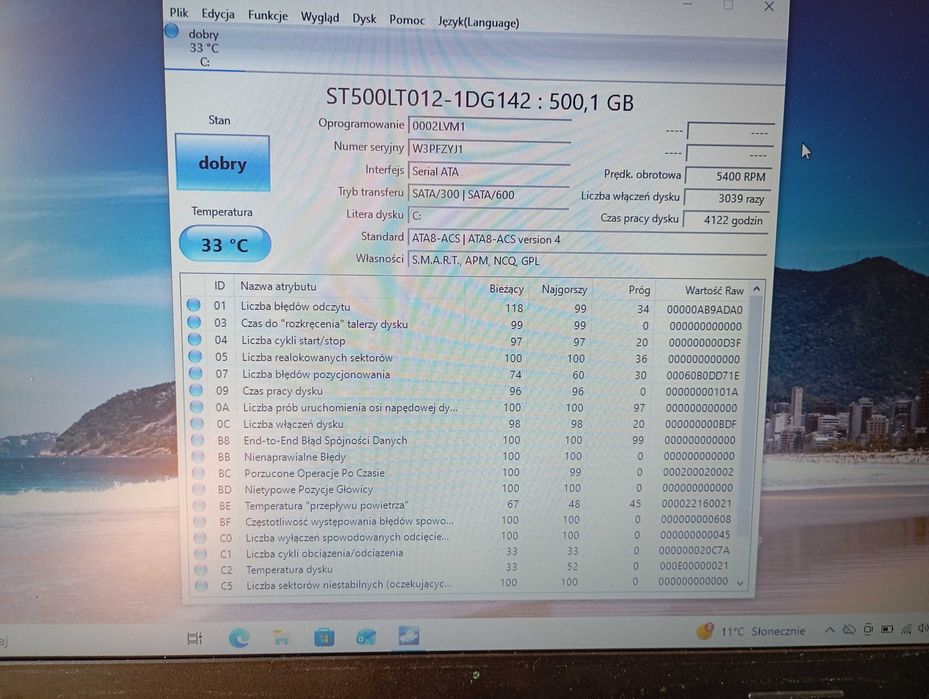
Task: Open the weather widget showing 11°C Słonecznie
Action: (x=751, y=631)
